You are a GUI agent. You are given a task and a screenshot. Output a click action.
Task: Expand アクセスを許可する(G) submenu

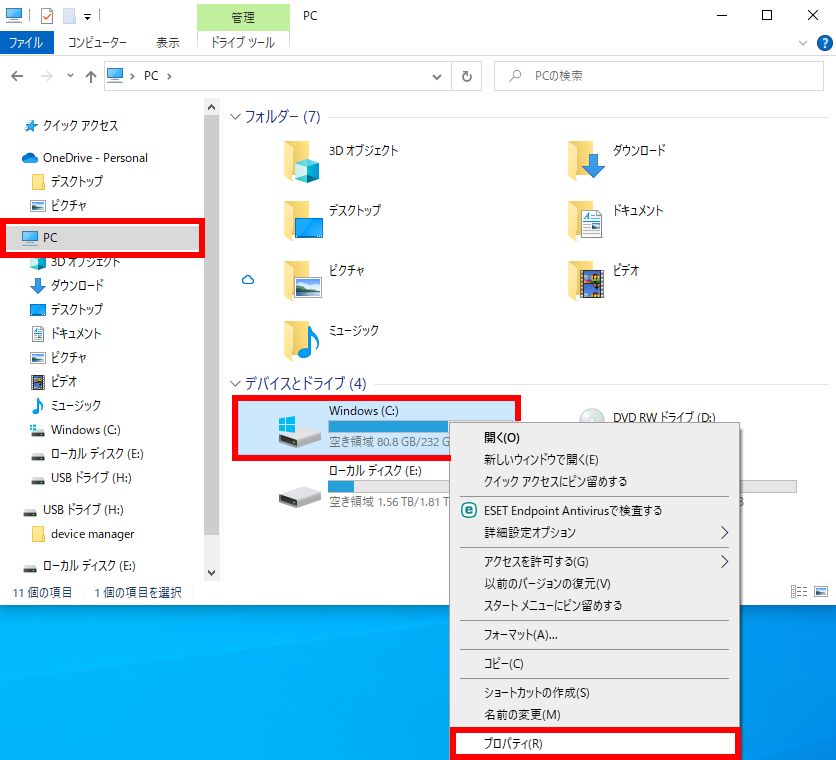pos(594,562)
